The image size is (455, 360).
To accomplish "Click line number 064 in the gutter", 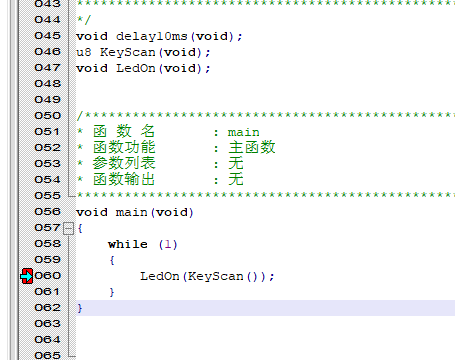I will [47, 340].
